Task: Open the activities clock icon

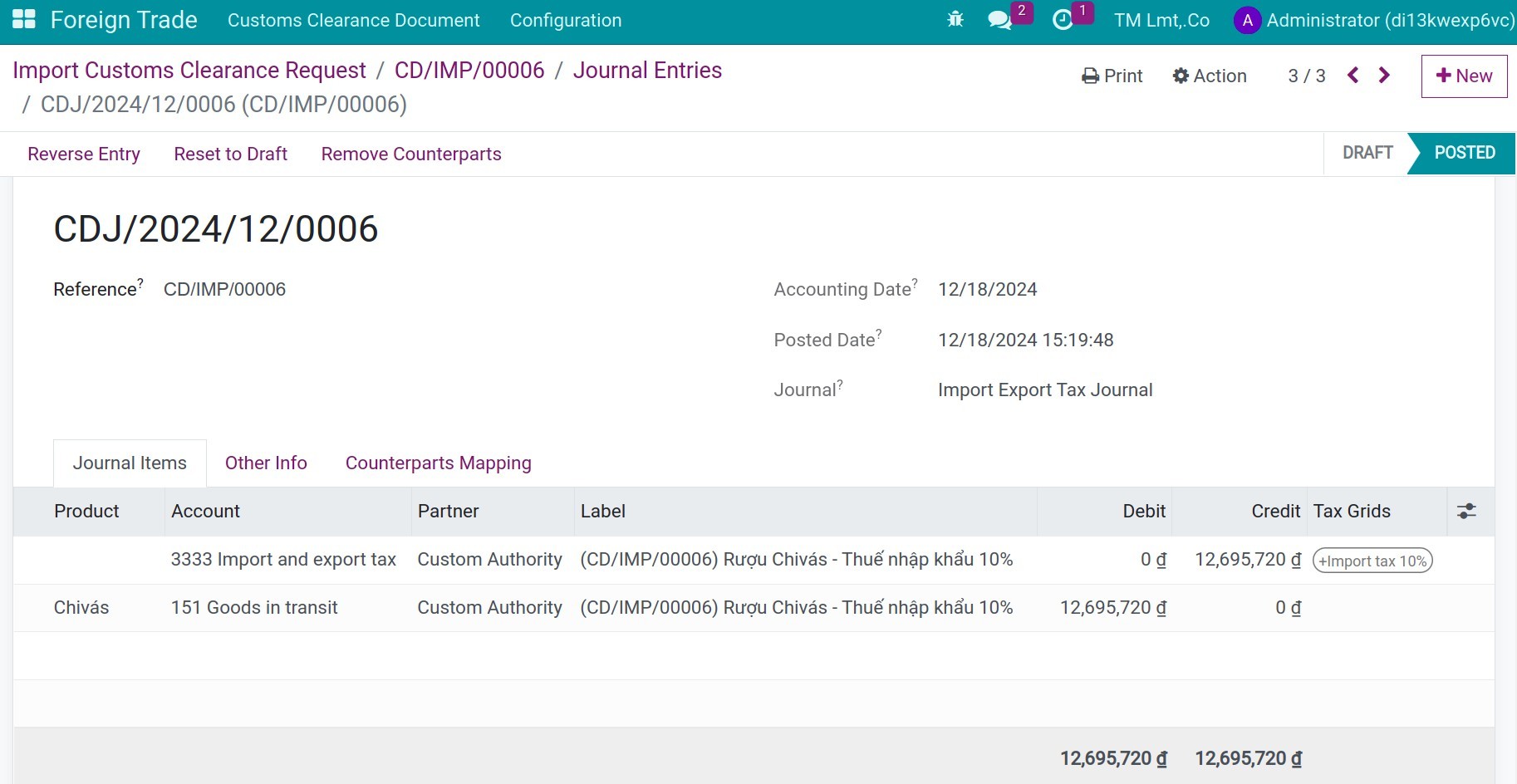Action: [1063, 20]
